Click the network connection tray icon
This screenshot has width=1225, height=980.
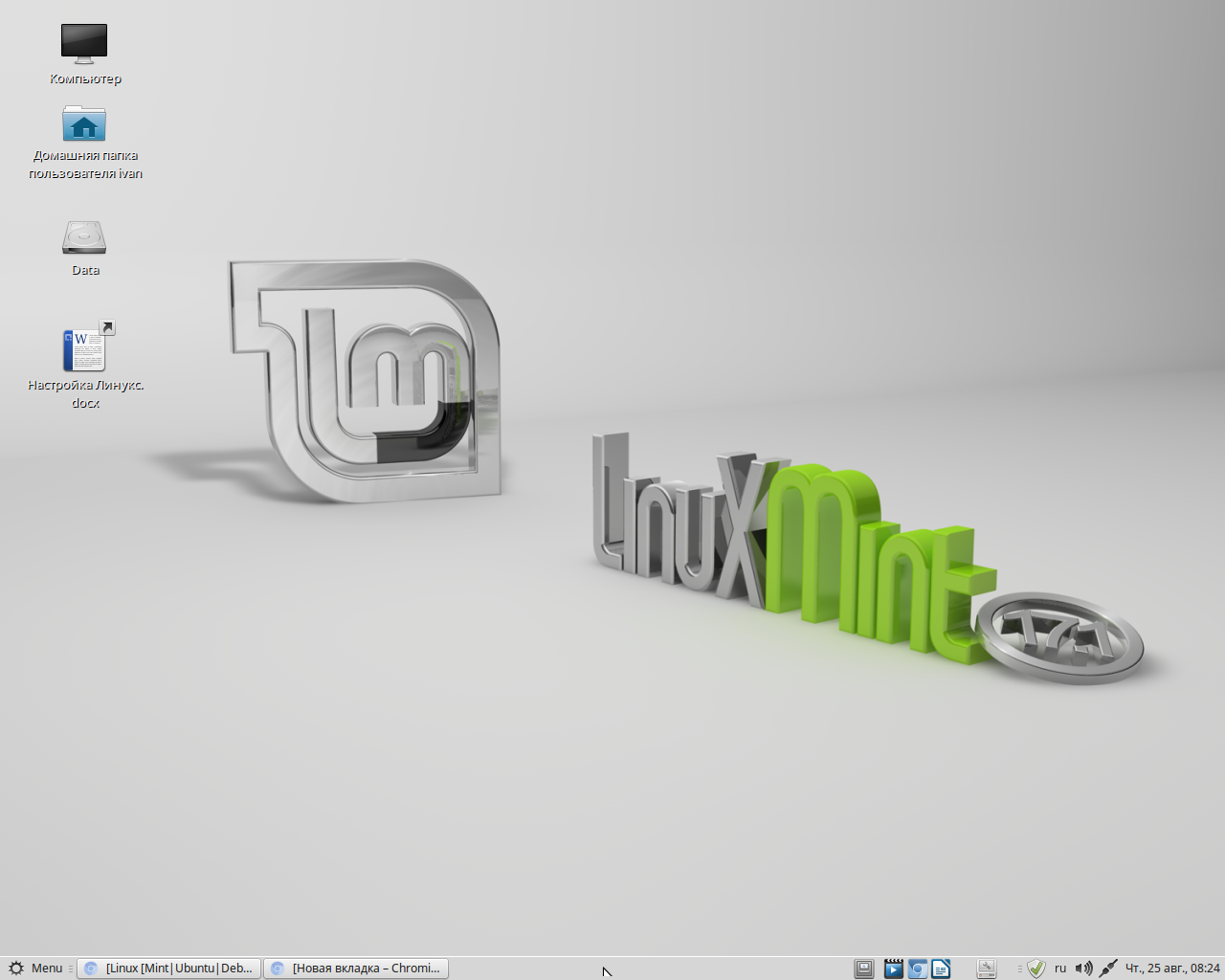click(x=1107, y=969)
